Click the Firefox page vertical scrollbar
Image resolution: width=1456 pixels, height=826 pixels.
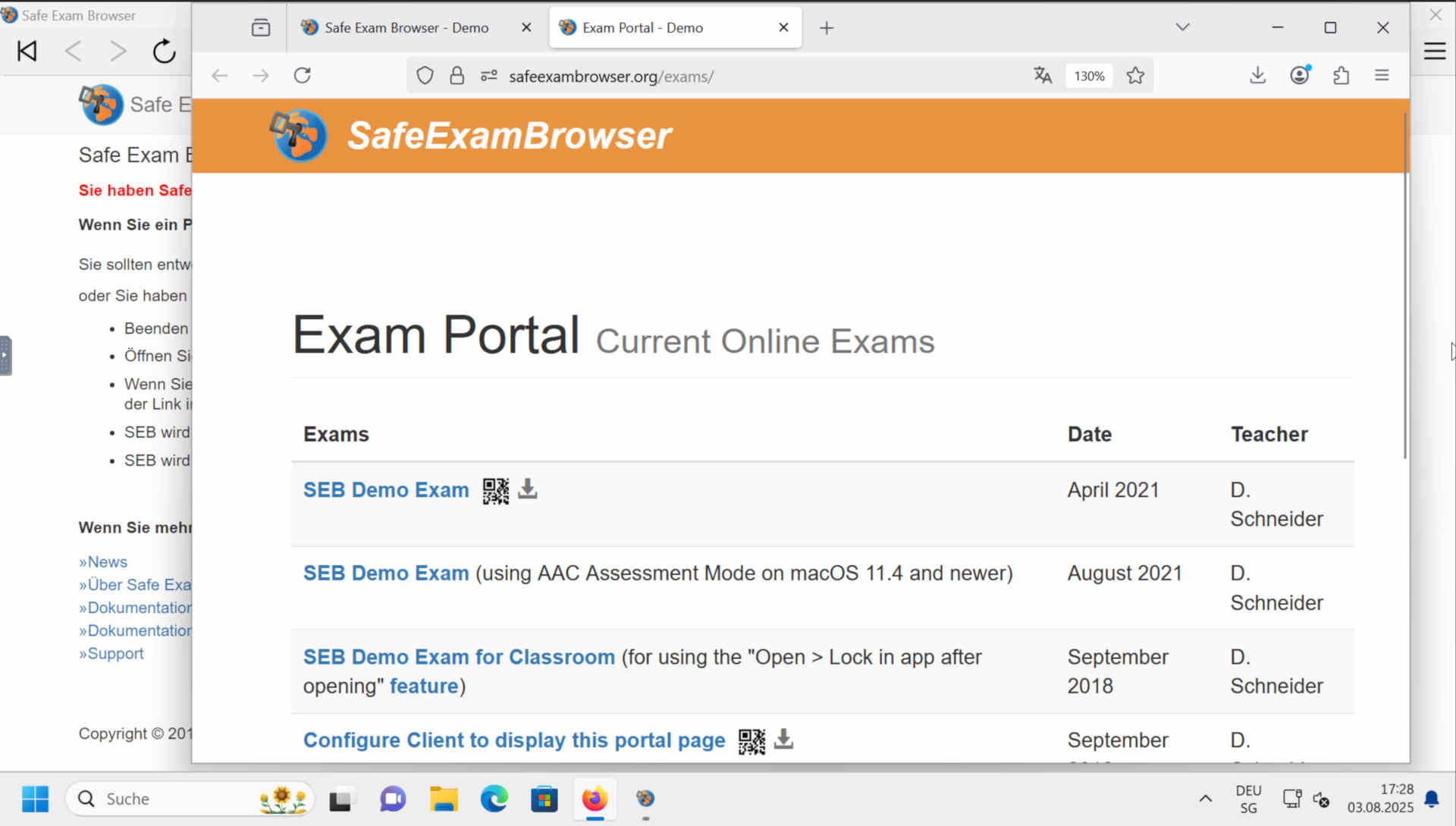pos(1404,287)
